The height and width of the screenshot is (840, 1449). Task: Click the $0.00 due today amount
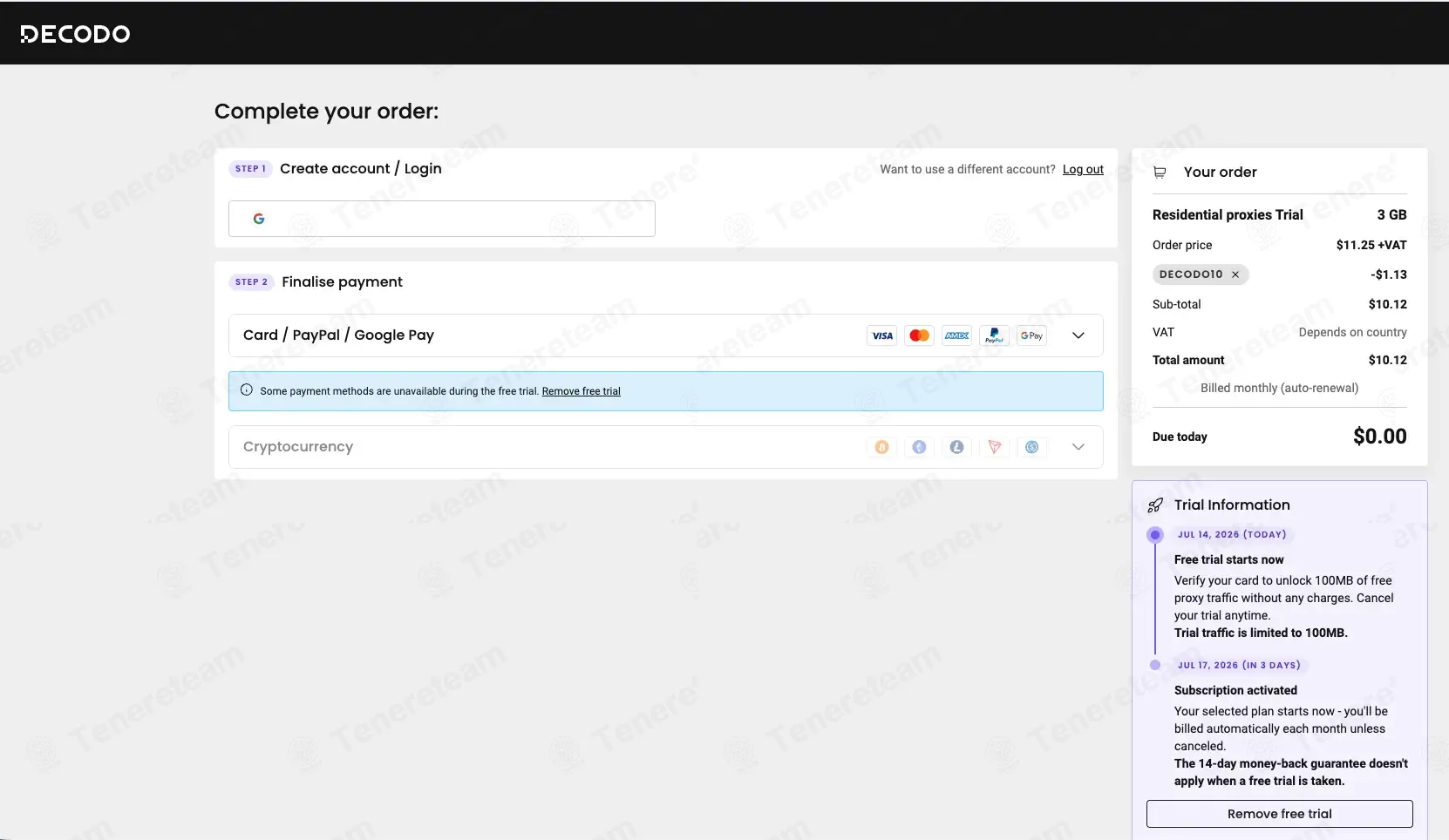pyautogui.click(x=1379, y=437)
